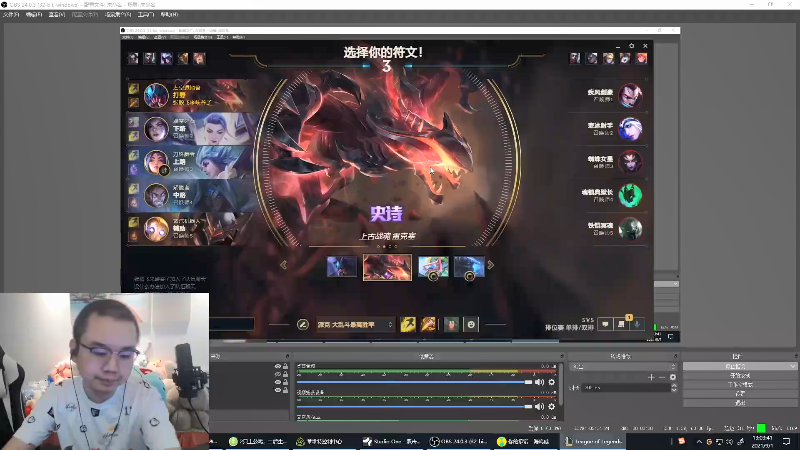Open OBS 设置 settings button
Image resolution: width=800 pixels, height=450 pixels.
(740, 394)
